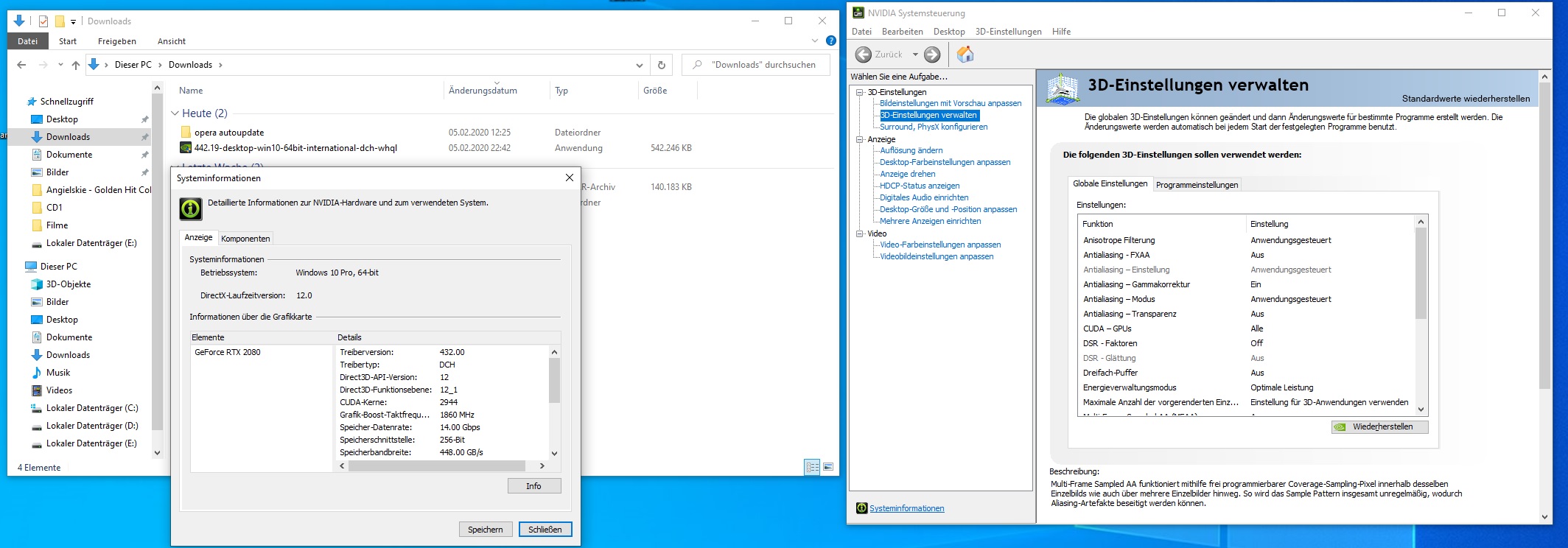Click the forward arrow in NVIDIA toolbar
1568x548 pixels.
(932, 55)
